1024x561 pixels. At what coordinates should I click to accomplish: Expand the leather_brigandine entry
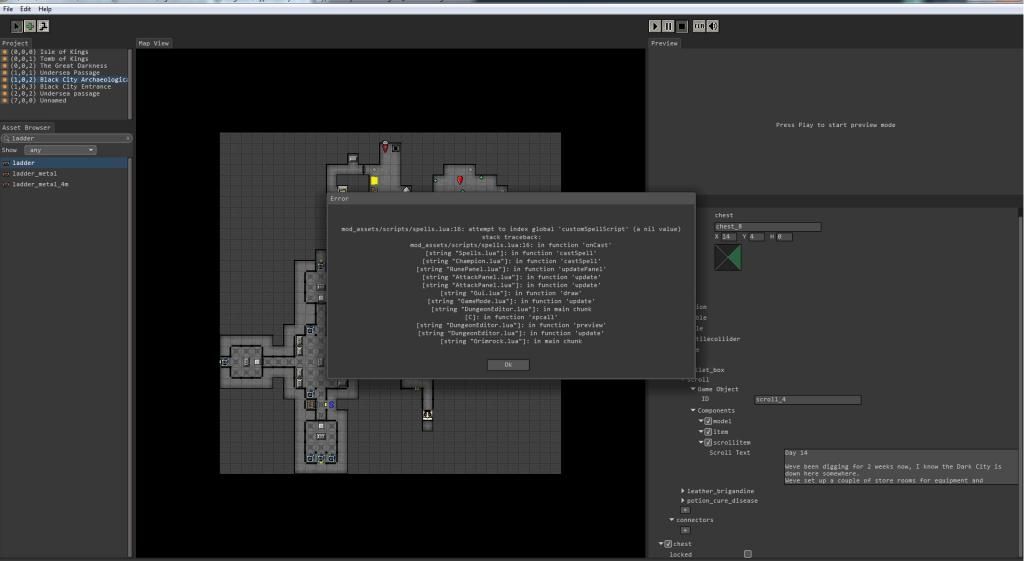[683, 491]
